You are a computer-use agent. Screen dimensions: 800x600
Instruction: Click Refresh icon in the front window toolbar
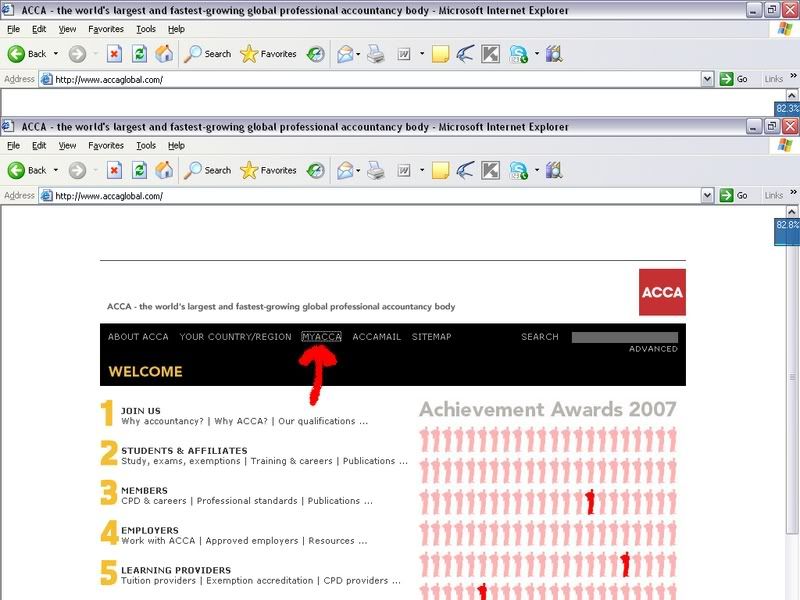(x=139, y=170)
